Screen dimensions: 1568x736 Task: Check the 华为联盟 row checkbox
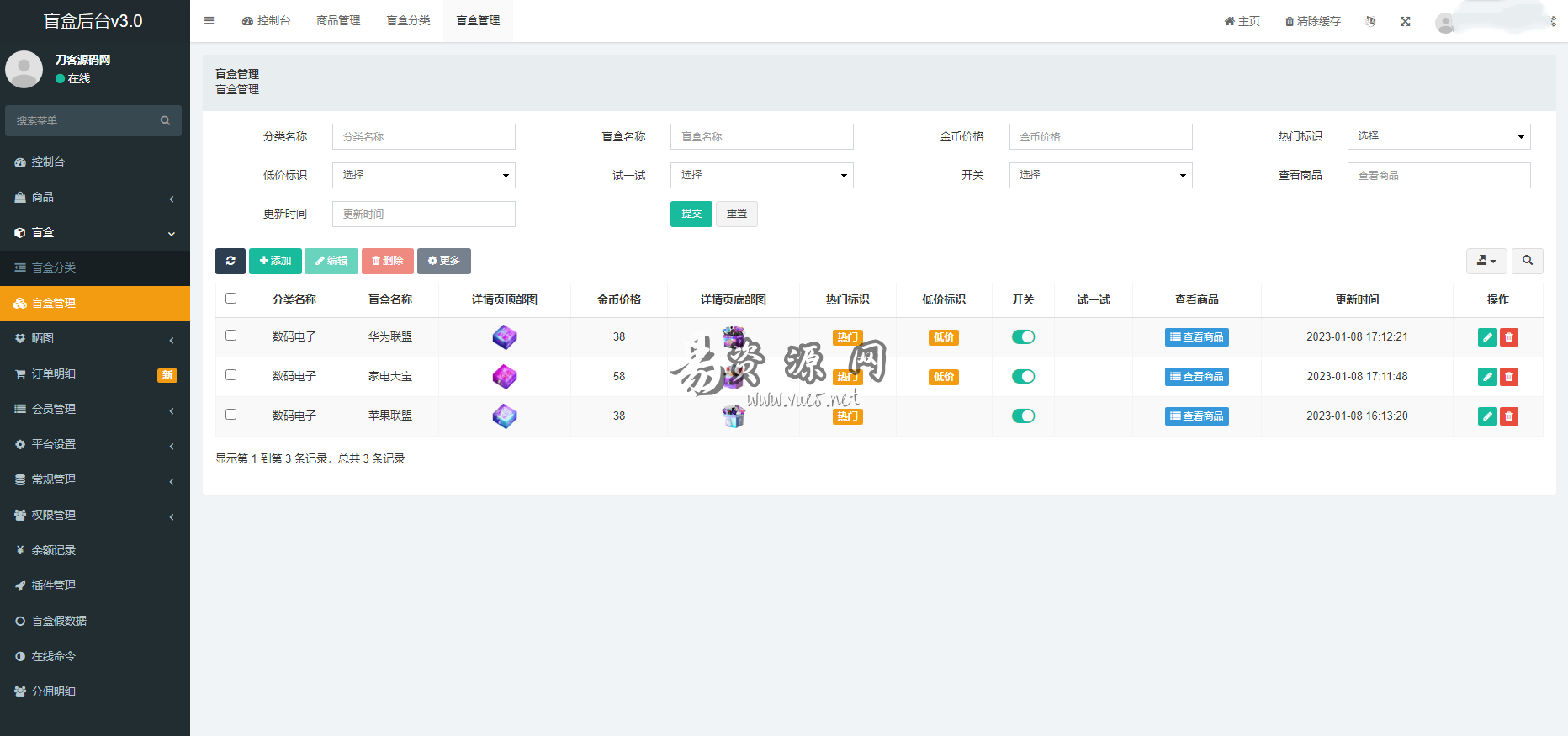point(231,336)
